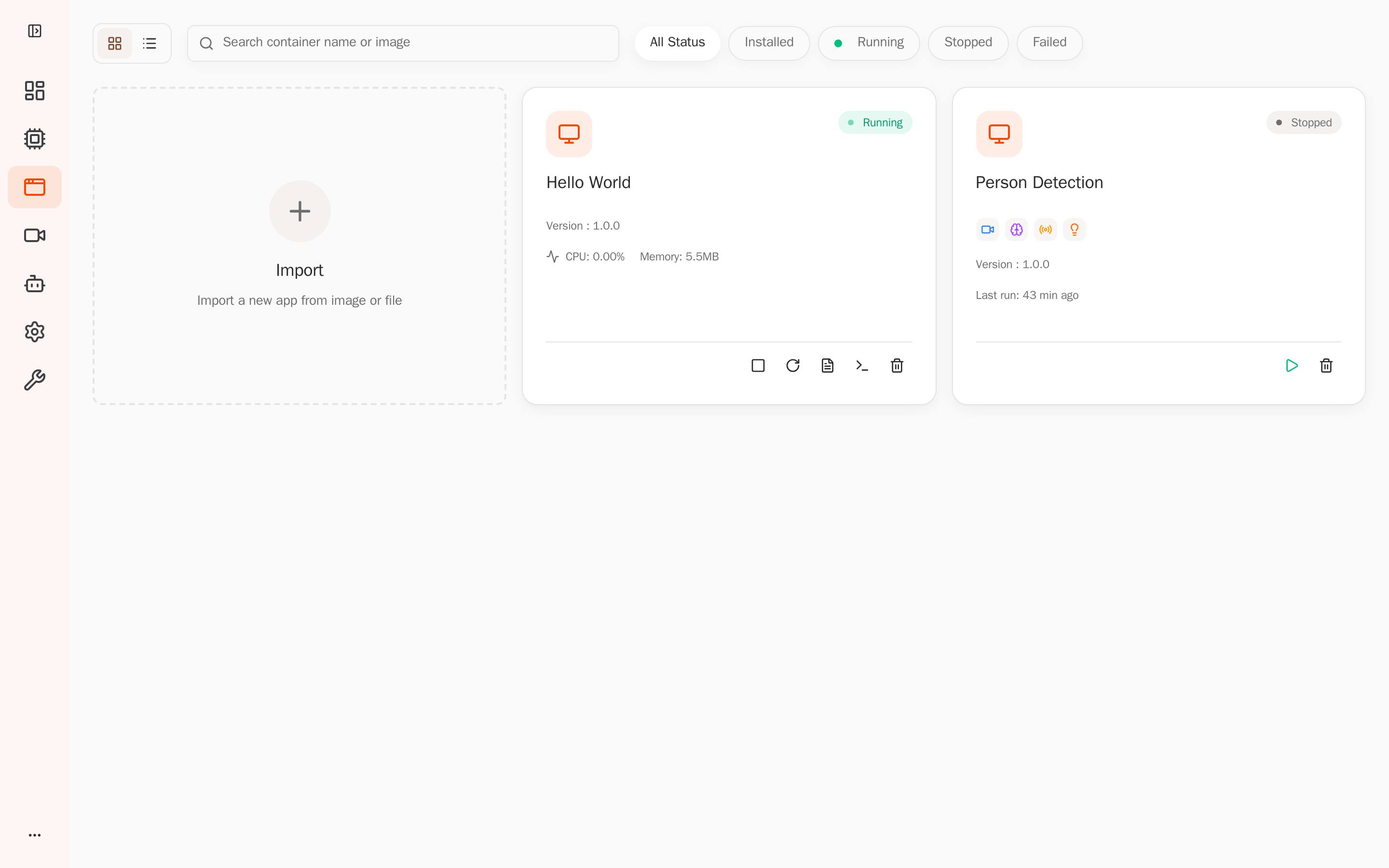The image size is (1389, 868).
Task: Click Person Detection camera capability icon
Action: coord(988,230)
